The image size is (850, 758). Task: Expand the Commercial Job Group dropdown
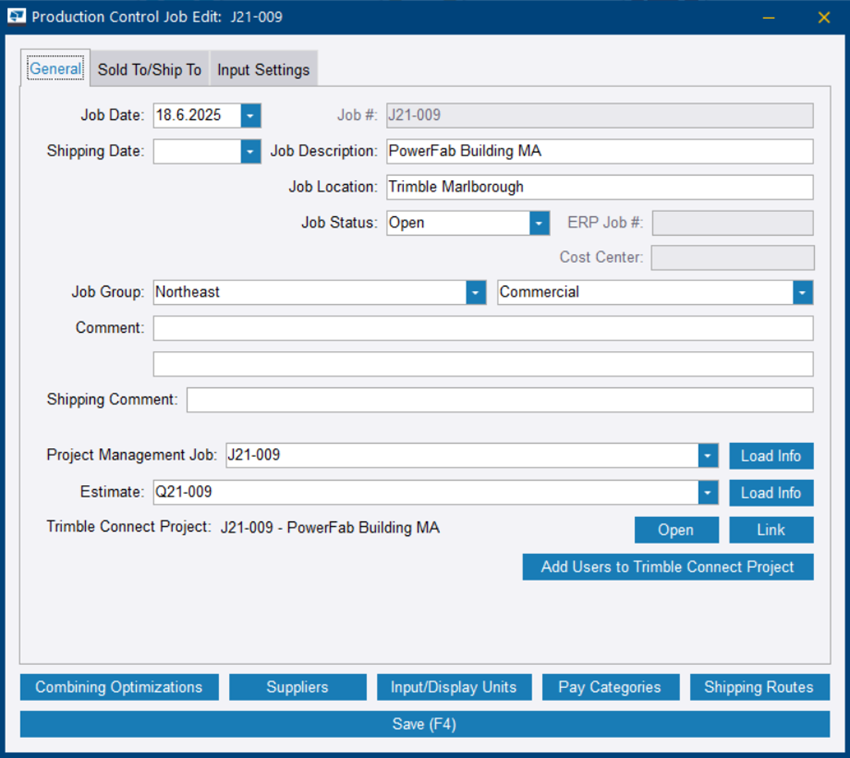click(802, 292)
